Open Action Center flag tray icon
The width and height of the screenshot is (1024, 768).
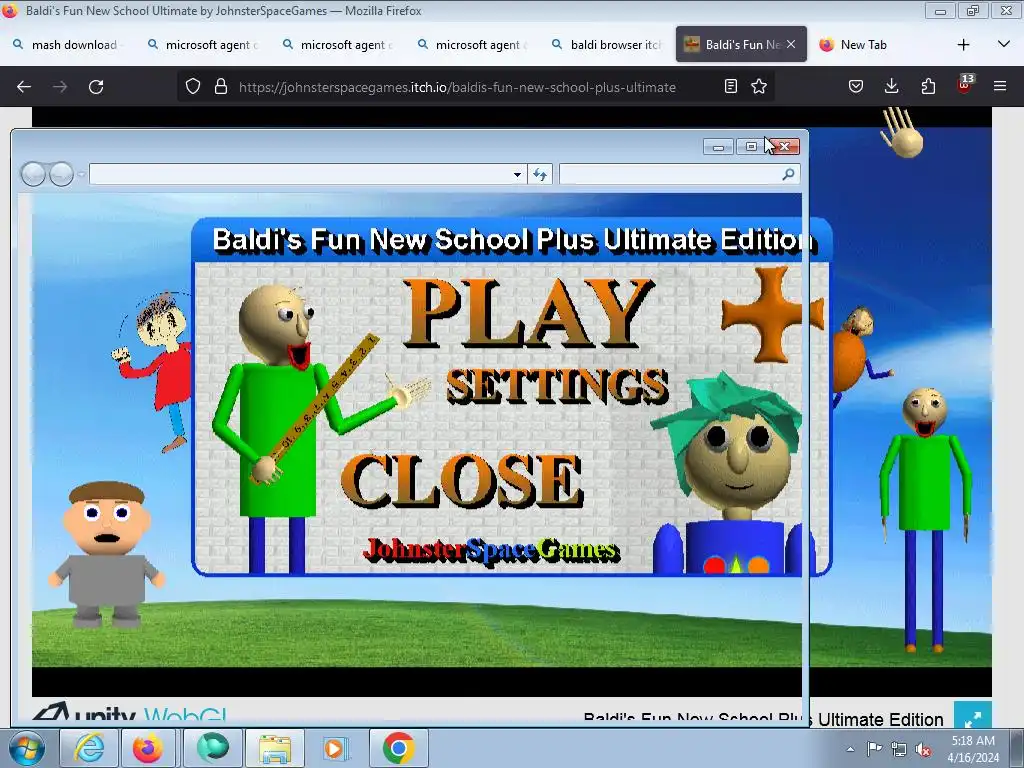pos(874,749)
